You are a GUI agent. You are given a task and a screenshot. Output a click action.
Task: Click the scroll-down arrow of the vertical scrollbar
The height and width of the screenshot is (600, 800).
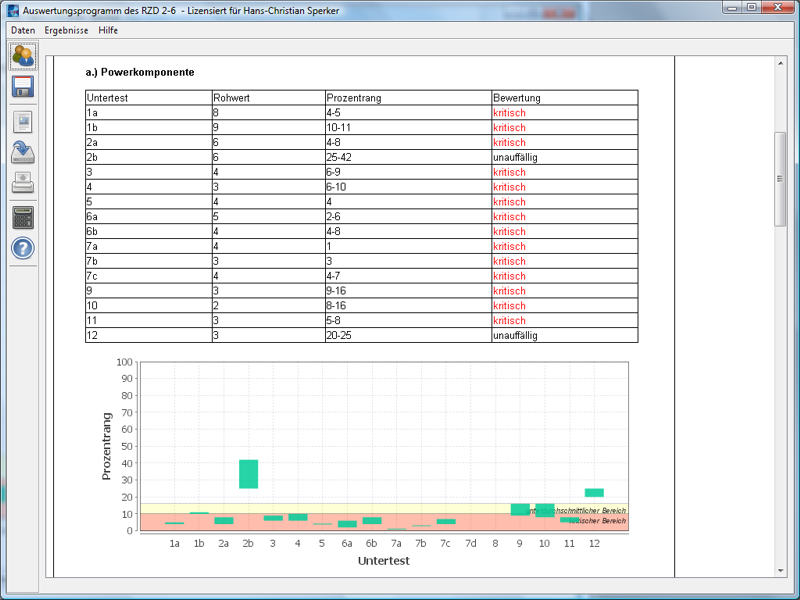[x=781, y=570]
